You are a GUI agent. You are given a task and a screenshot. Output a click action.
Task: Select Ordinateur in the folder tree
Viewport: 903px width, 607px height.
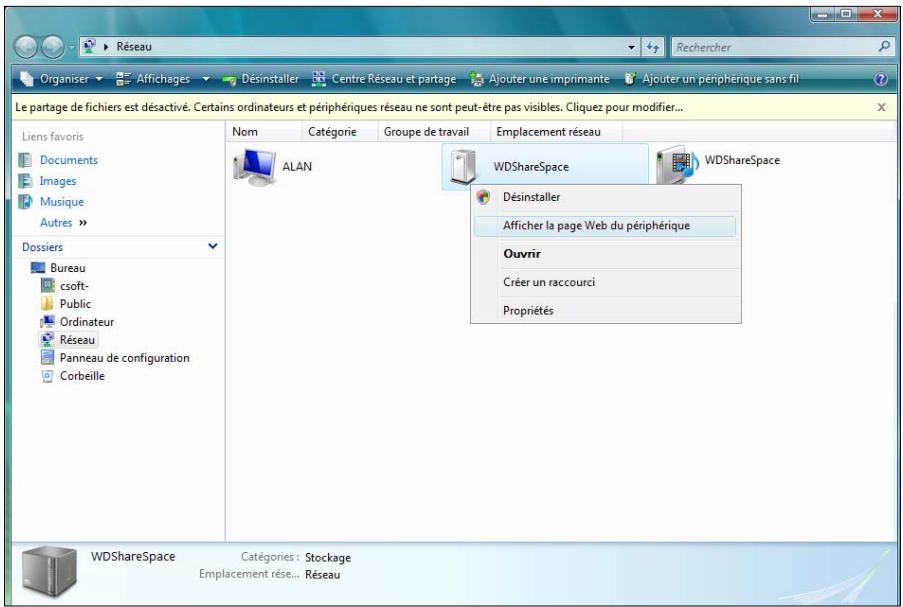tap(87, 322)
